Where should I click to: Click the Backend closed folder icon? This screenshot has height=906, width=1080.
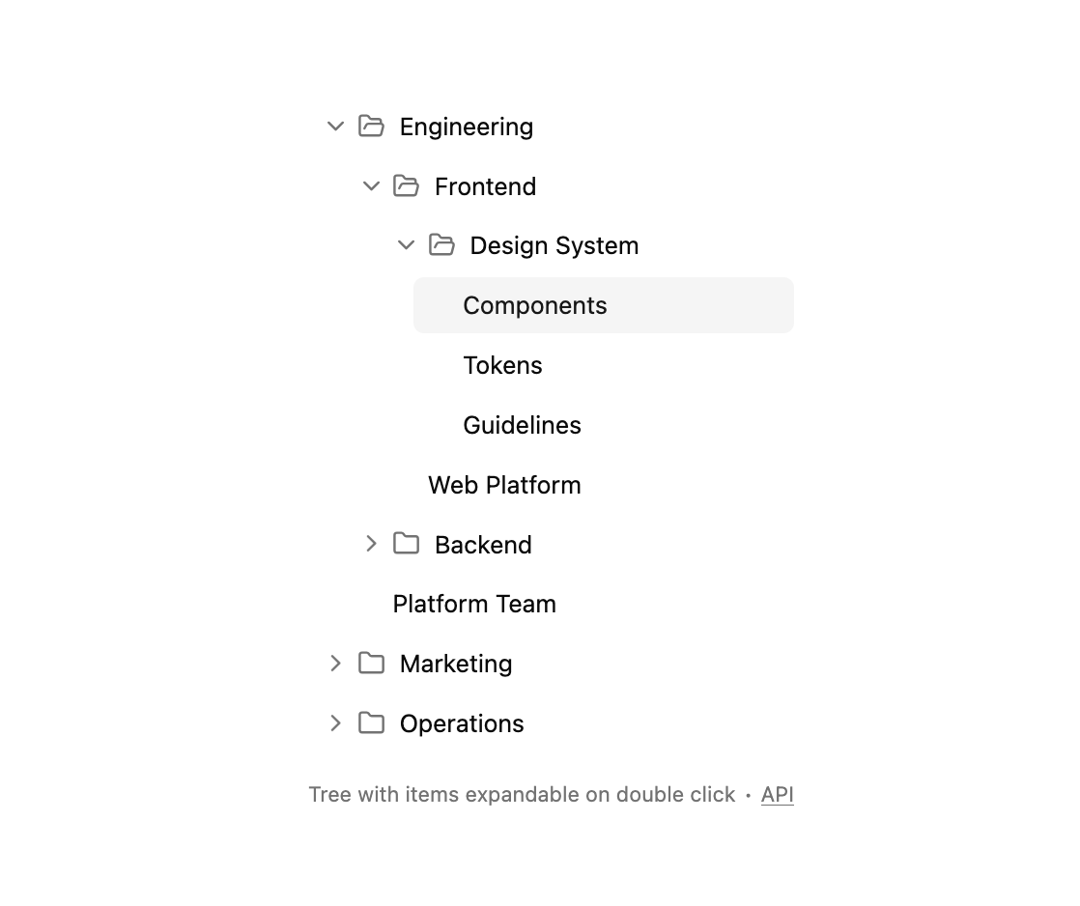pyautogui.click(x=406, y=544)
